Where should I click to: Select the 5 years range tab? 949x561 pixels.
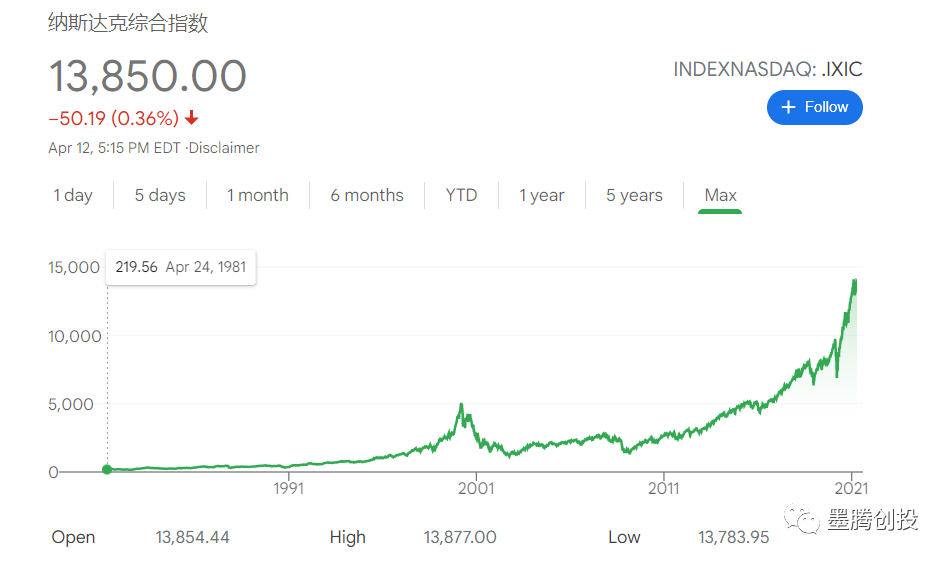(x=634, y=195)
